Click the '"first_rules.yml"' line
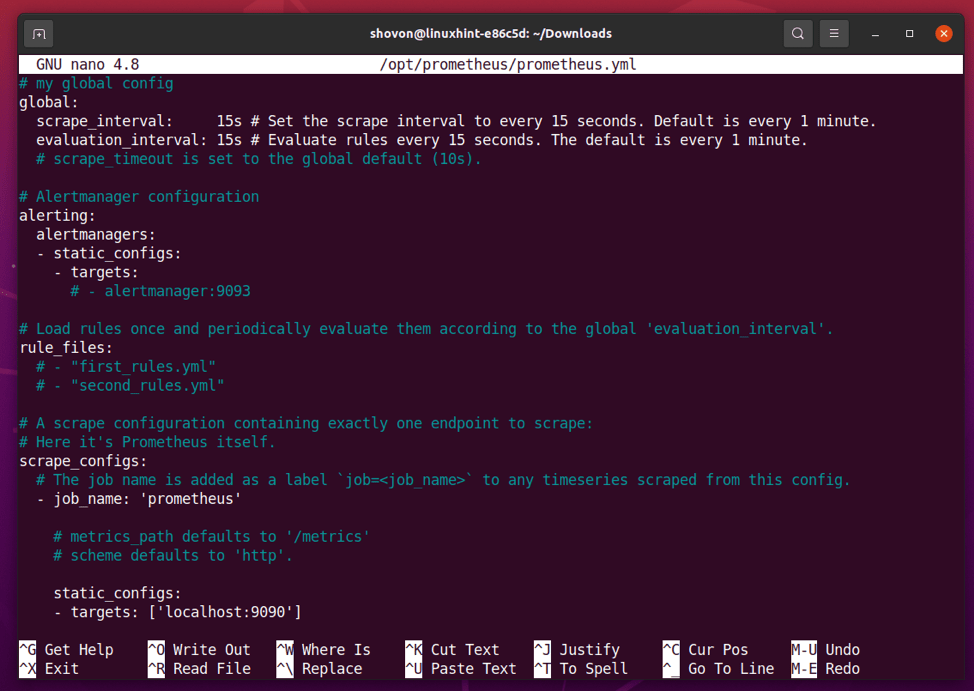 tap(126, 367)
